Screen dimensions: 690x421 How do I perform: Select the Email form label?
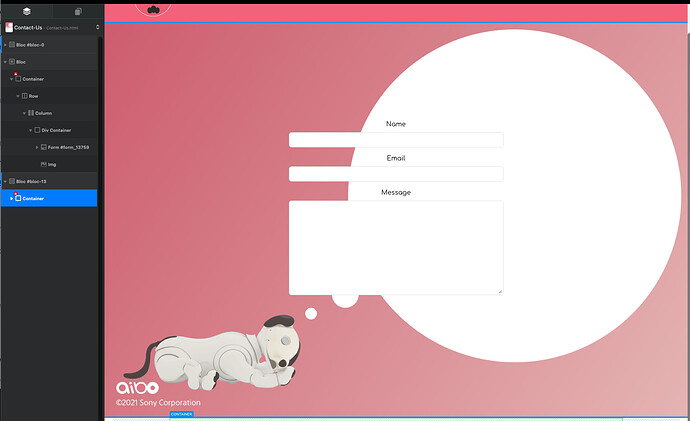[x=396, y=158]
